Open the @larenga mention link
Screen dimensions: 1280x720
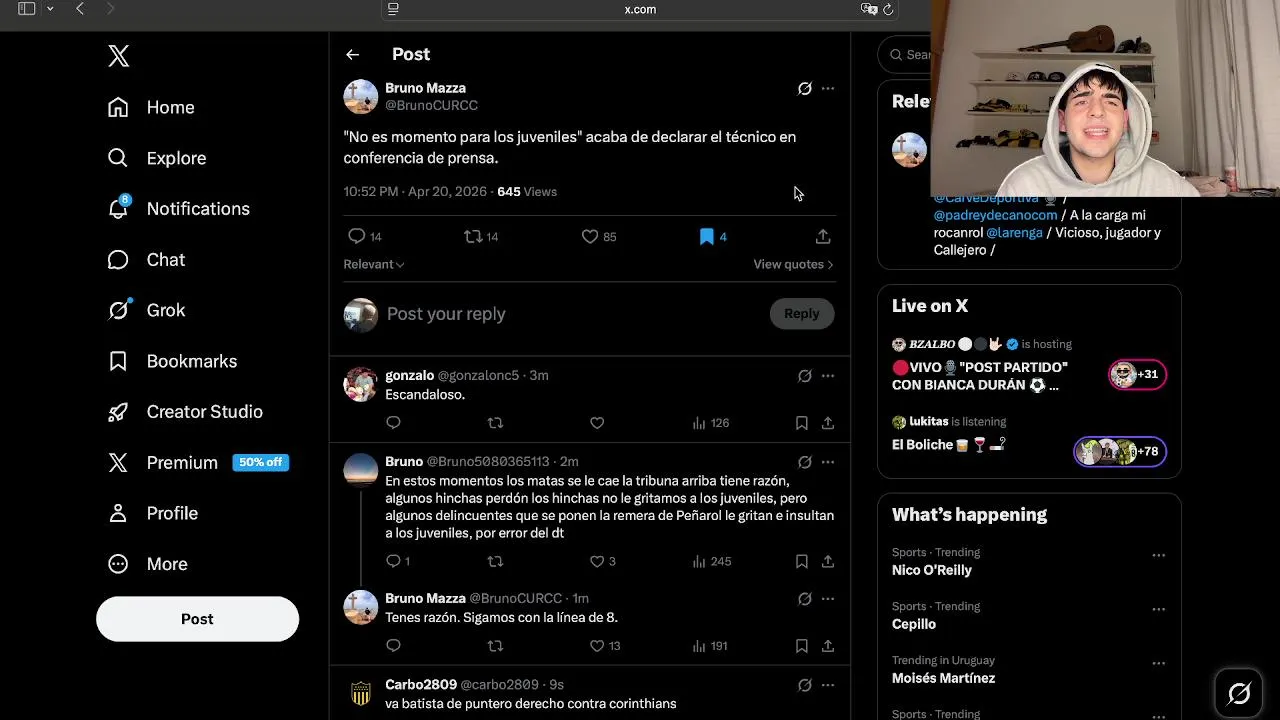click(1014, 232)
